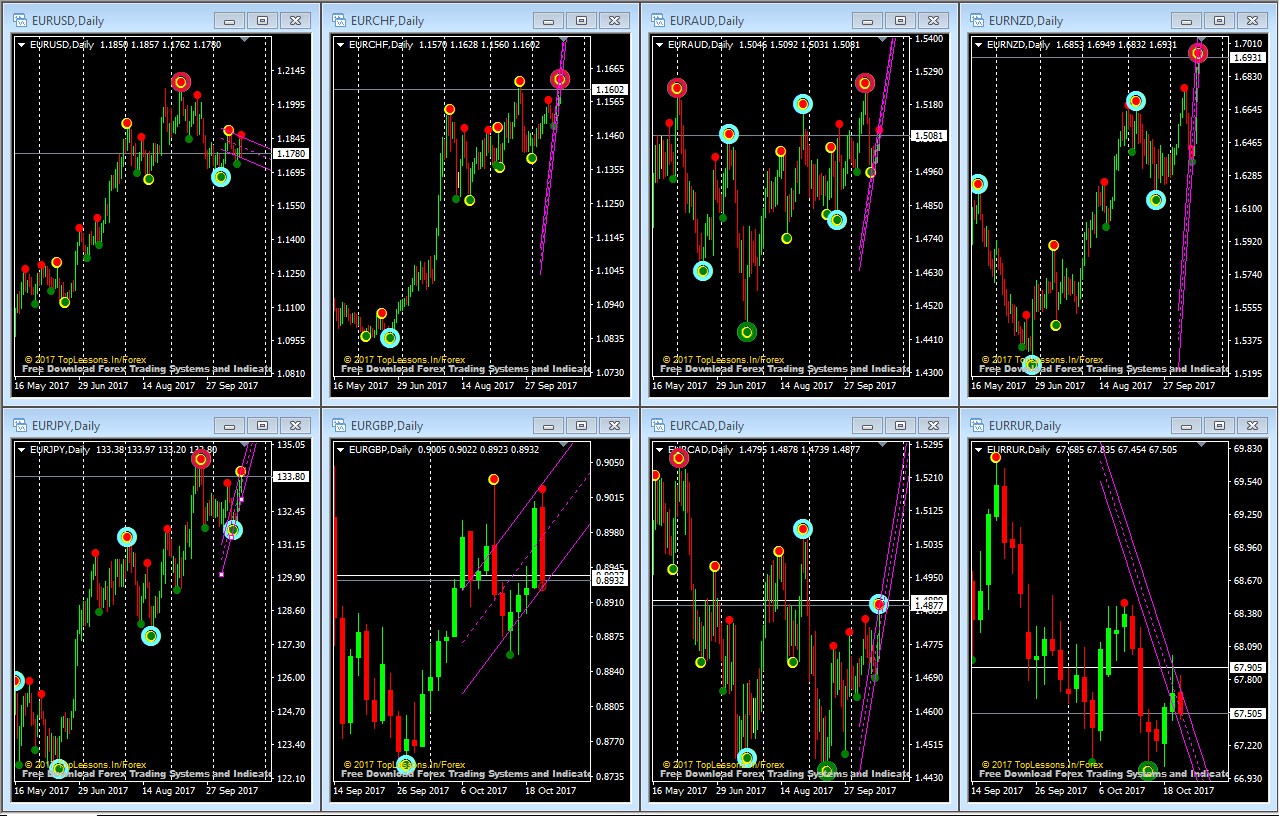Select the EURCHF current price label 1.1602

point(609,90)
